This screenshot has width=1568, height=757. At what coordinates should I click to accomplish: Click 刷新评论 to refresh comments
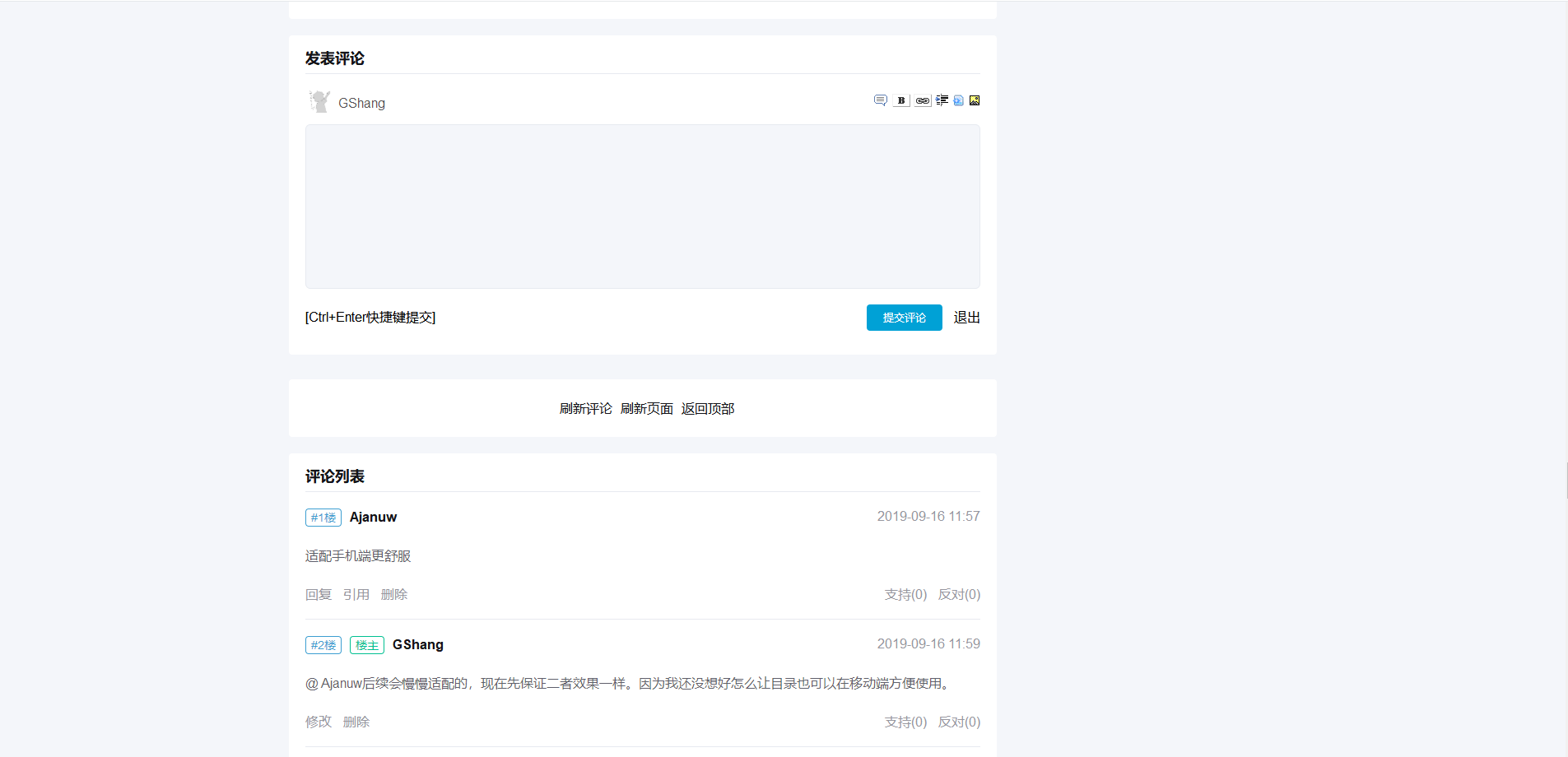point(585,409)
